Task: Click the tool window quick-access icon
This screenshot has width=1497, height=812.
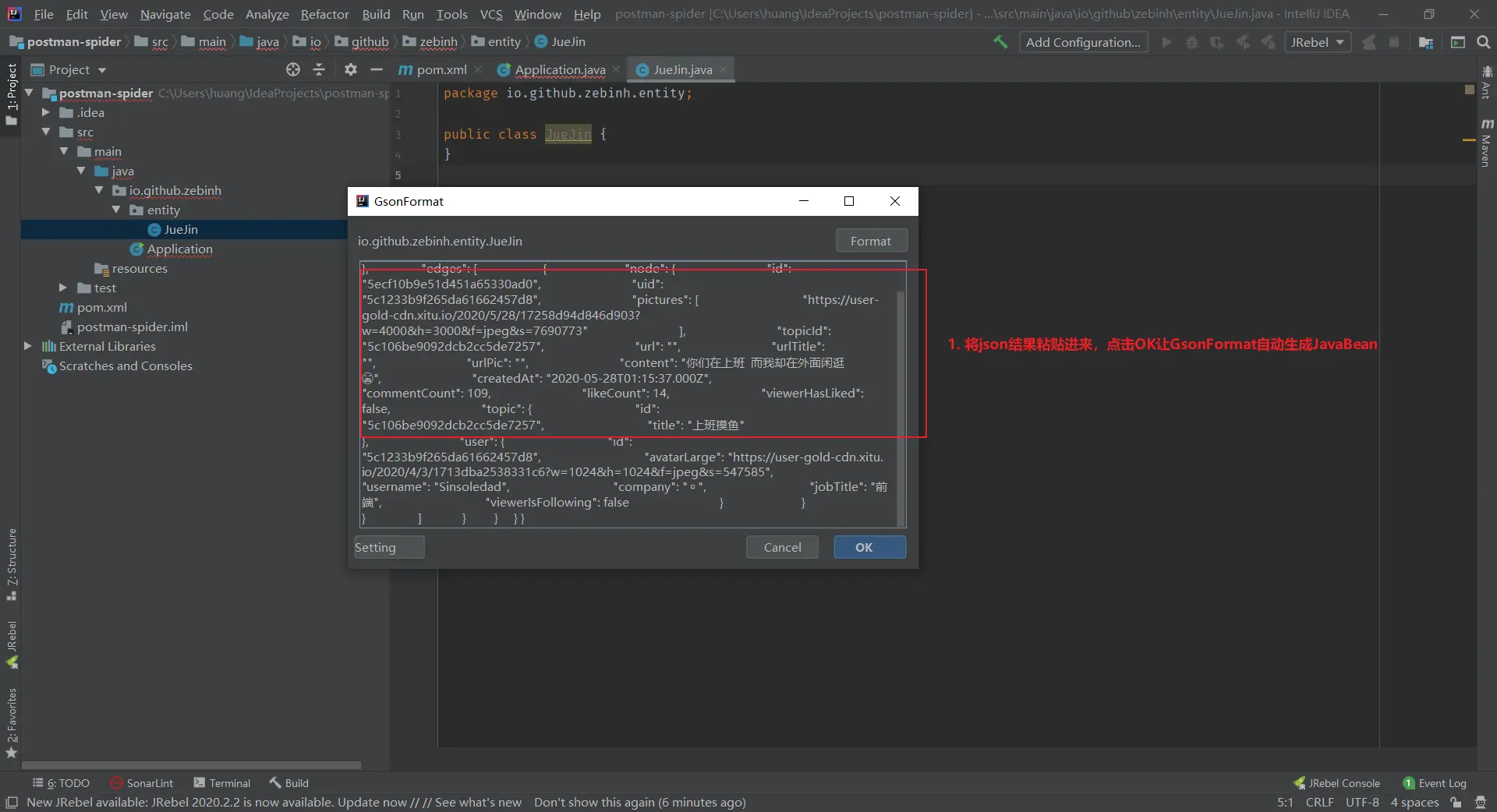Action: [x=12, y=803]
